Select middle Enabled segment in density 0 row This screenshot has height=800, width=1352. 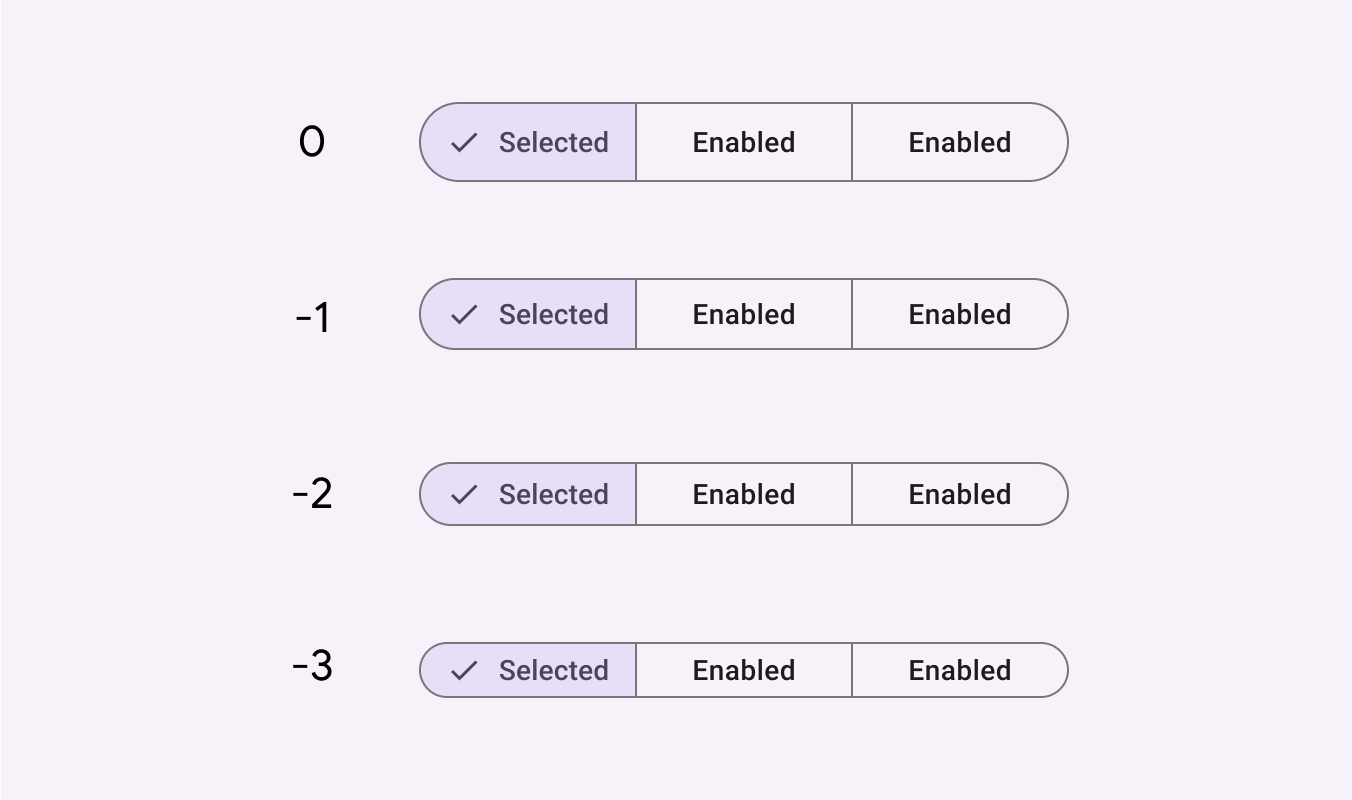[x=744, y=143]
